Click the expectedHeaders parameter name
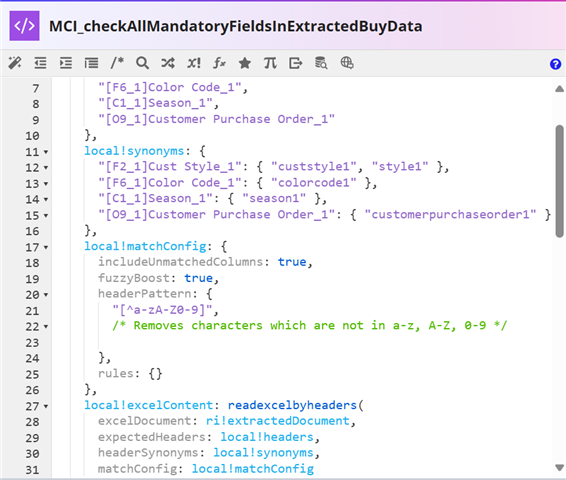Image resolution: width=566 pixels, height=480 pixels. click(x=152, y=437)
